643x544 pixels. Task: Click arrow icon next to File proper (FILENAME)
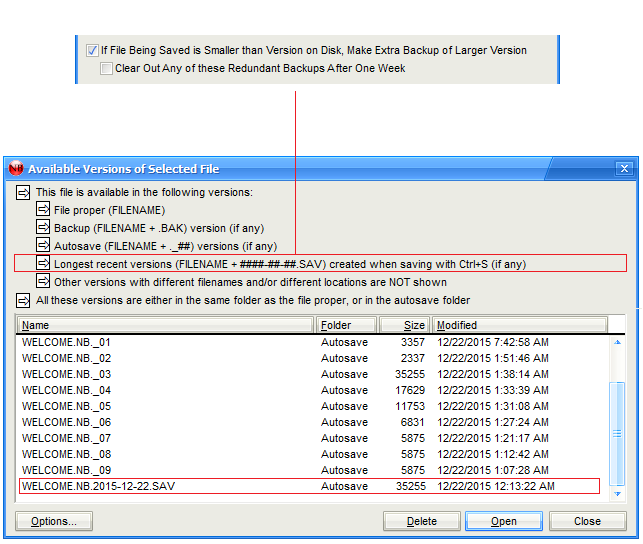(x=43, y=210)
